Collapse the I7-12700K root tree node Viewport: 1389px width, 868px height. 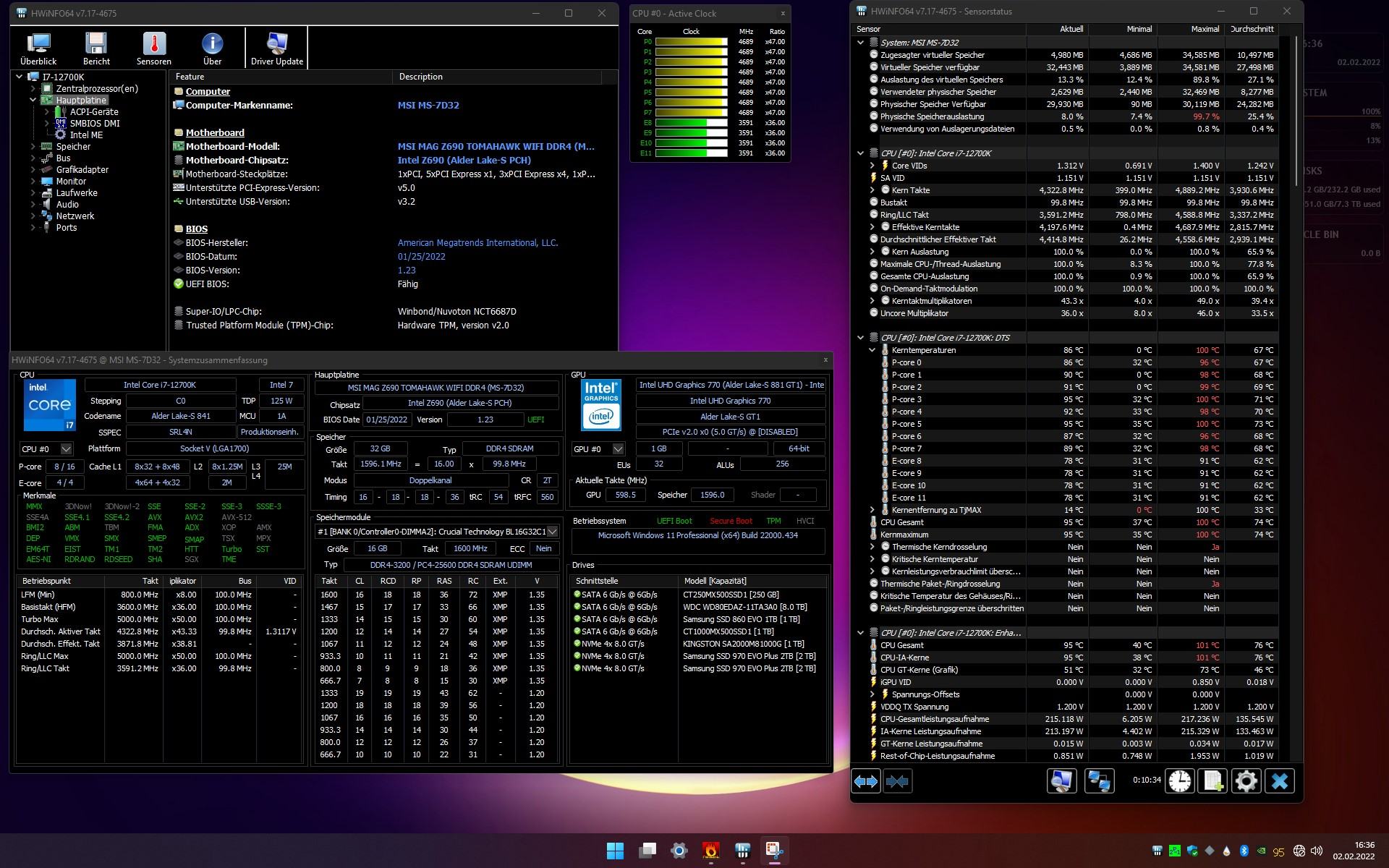pos(20,77)
